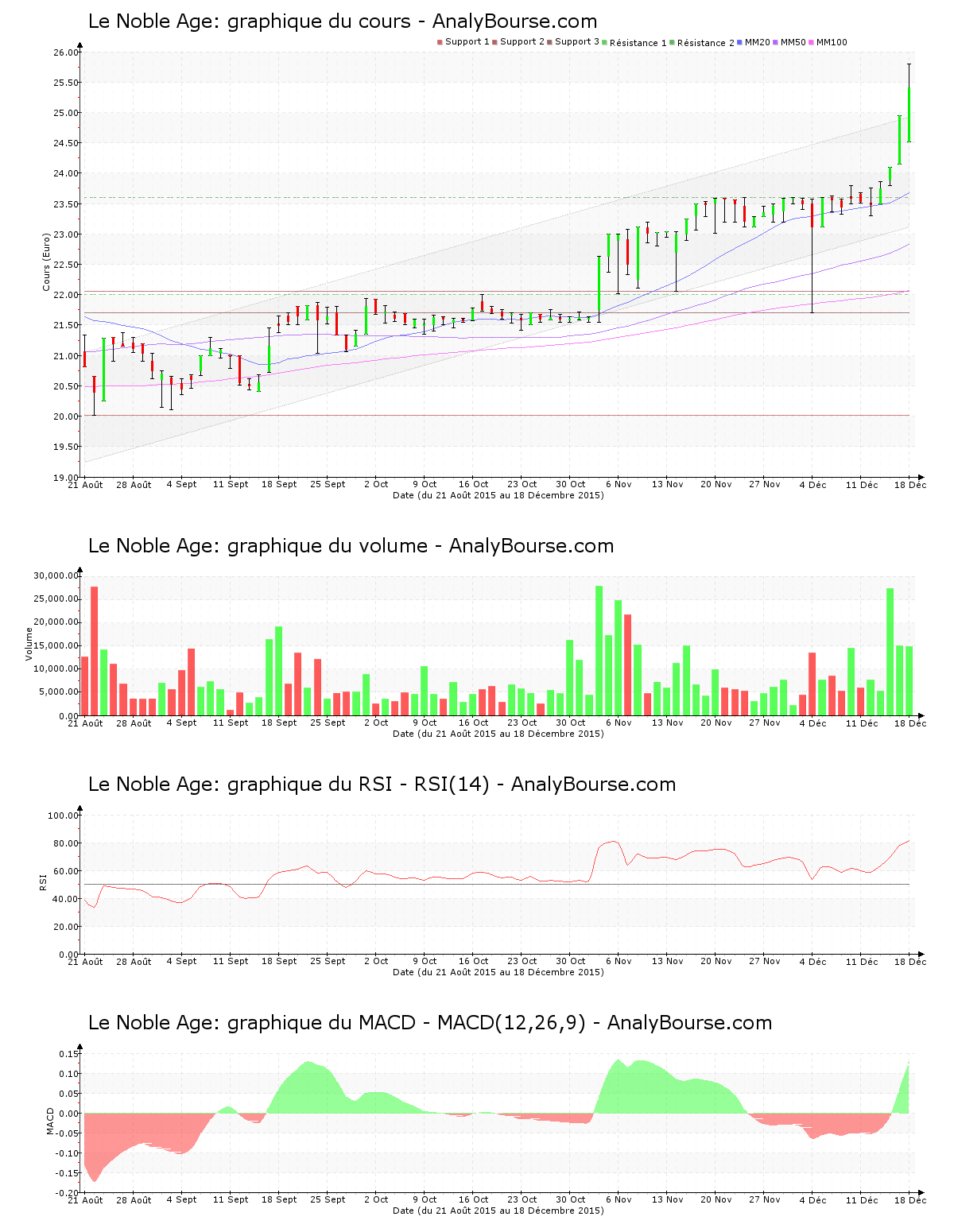This screenshot has width=954, height=1232.
Task: Click the 0.15 MACD axis label
Action: point(68,1054)
